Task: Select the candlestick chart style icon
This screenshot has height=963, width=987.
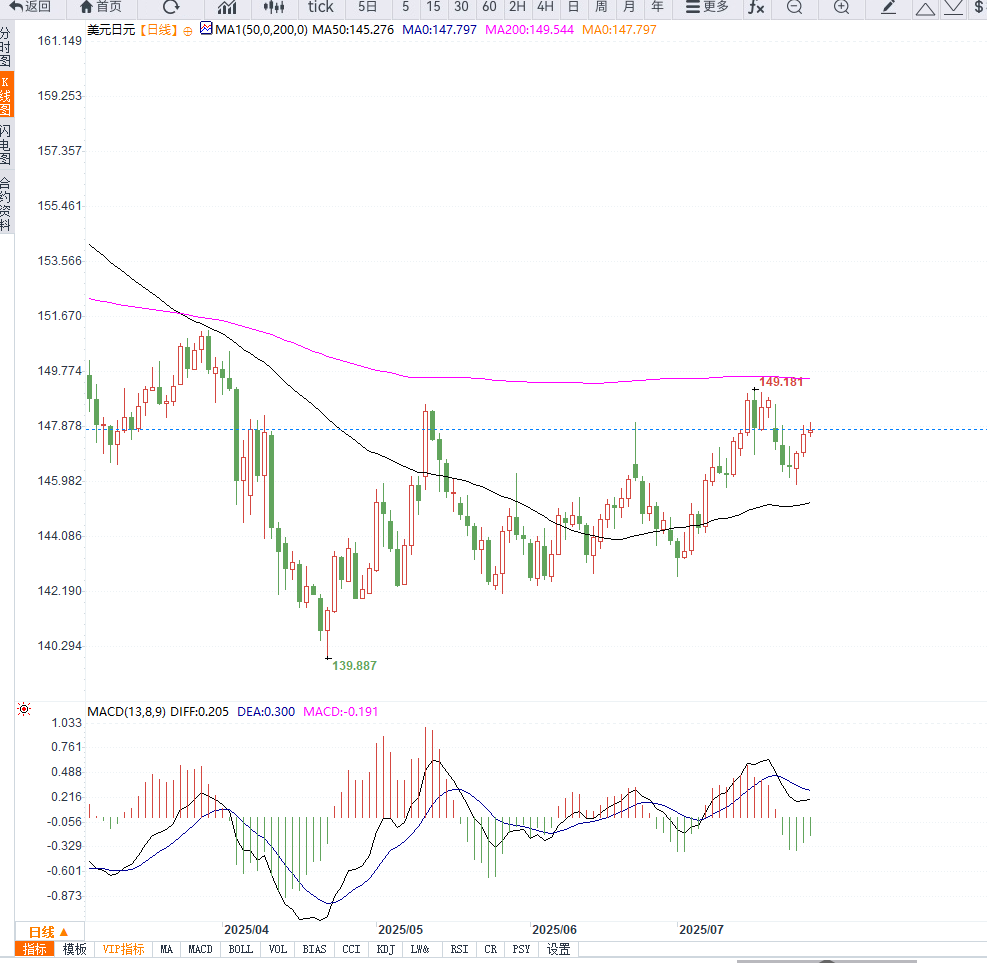Action: tap(274, 7)
